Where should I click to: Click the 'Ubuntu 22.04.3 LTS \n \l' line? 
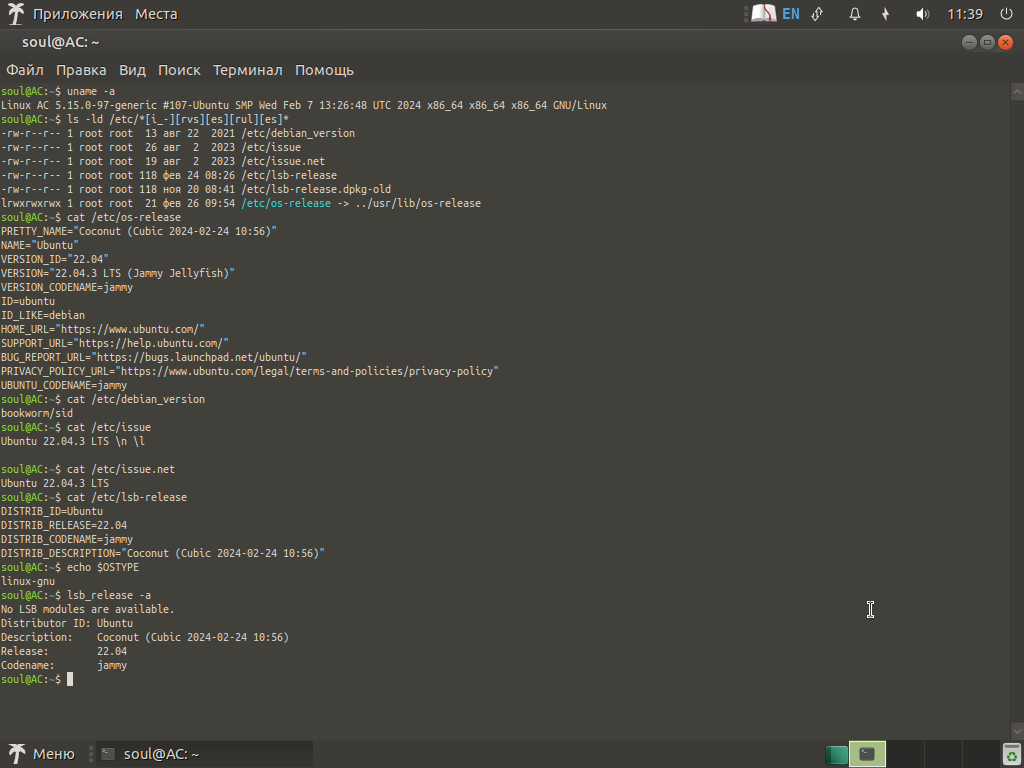click(72, 441)
